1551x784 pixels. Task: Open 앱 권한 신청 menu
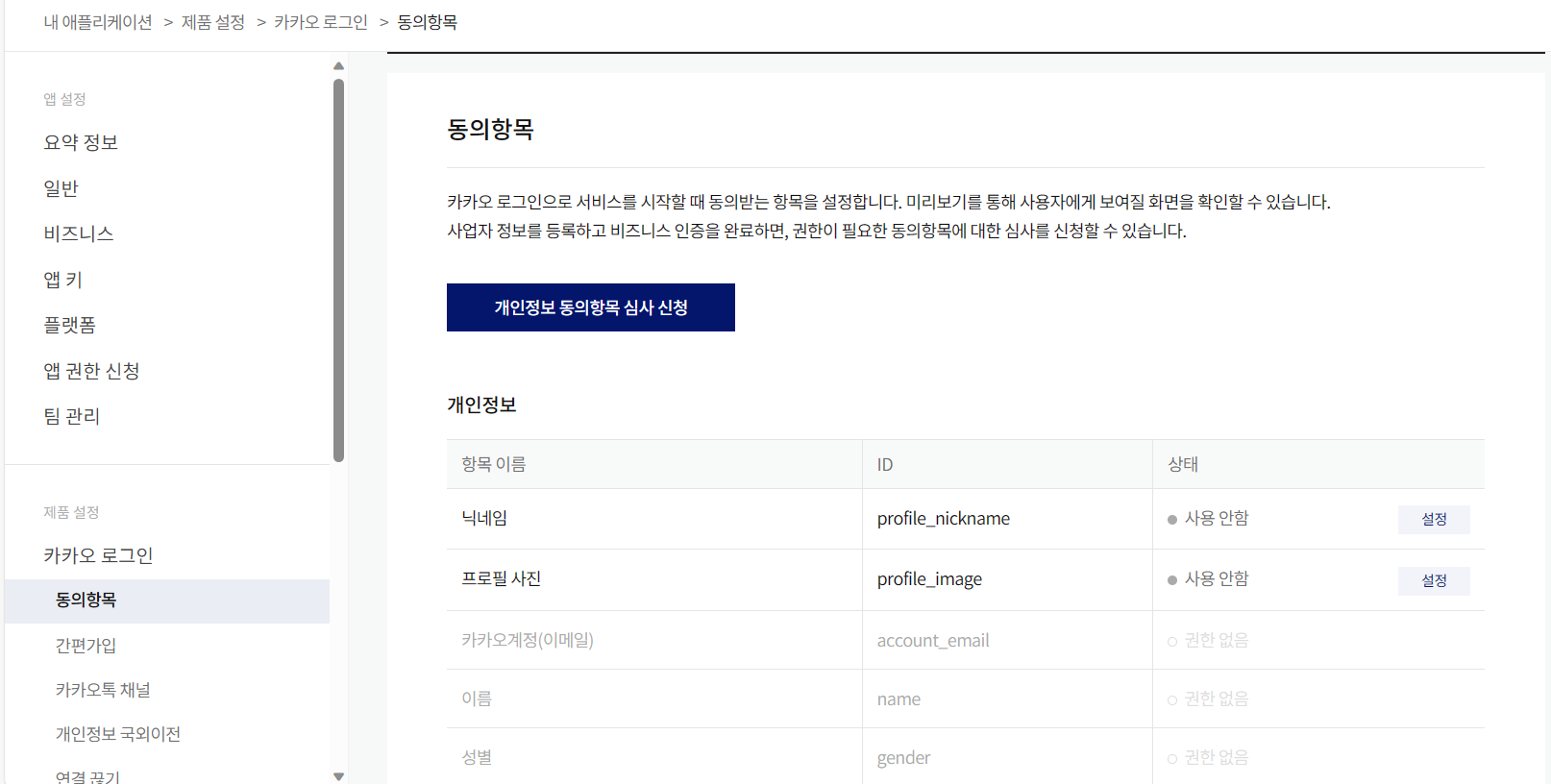(91, 371)
